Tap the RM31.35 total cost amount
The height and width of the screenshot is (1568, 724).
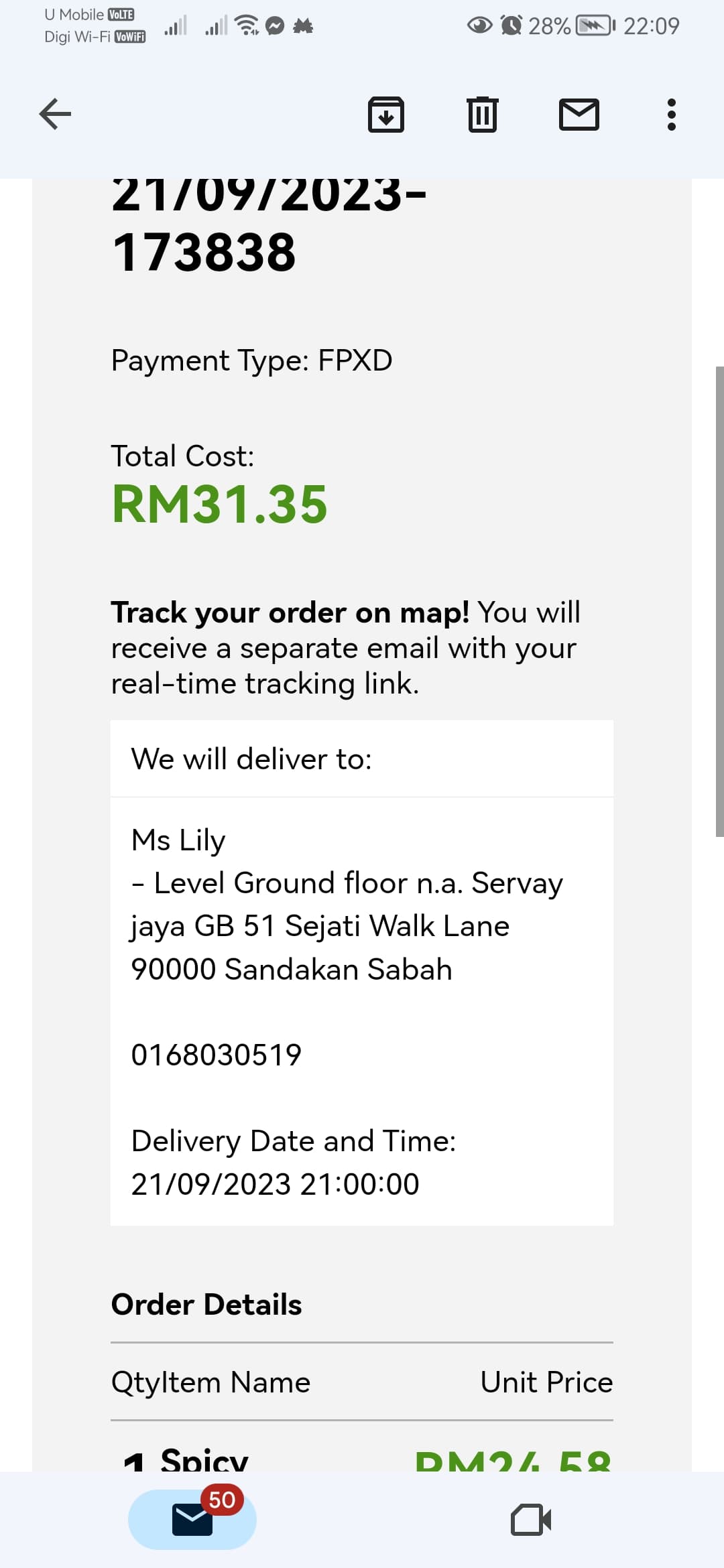pos(220,504)
